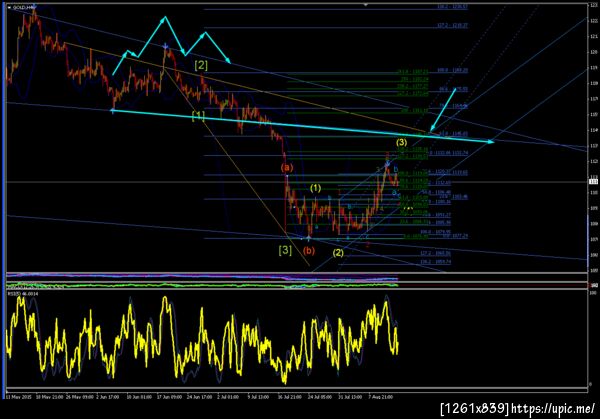Click the 26 May 09:00 time label

pos(80,397)
